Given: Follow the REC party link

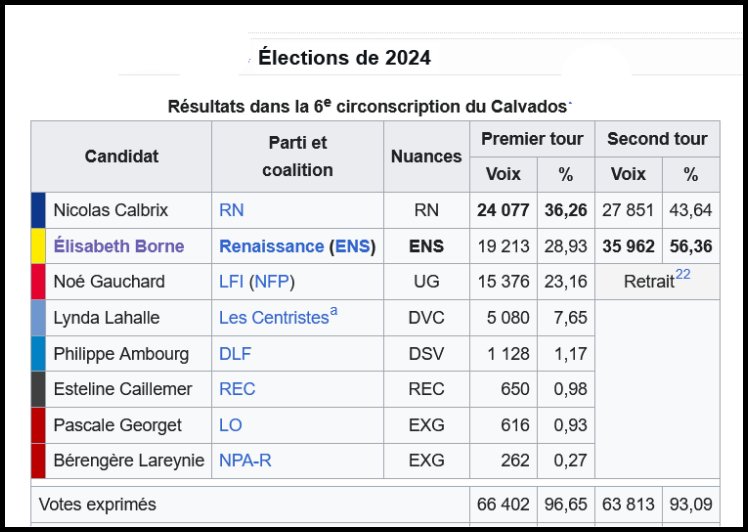Looking at the screenshot, I should [235, 389].
